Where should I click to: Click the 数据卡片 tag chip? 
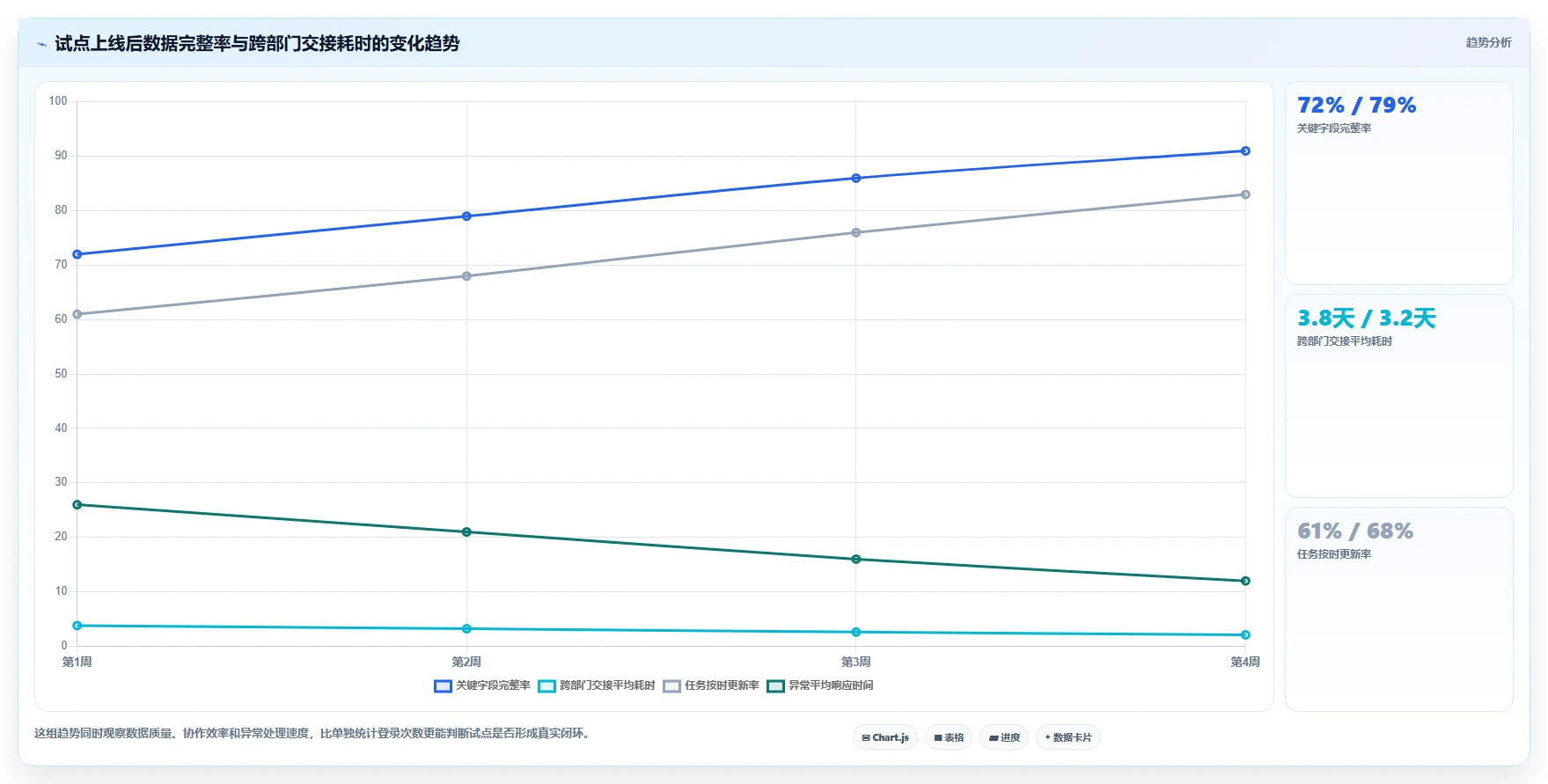[x=1068, y=737]
